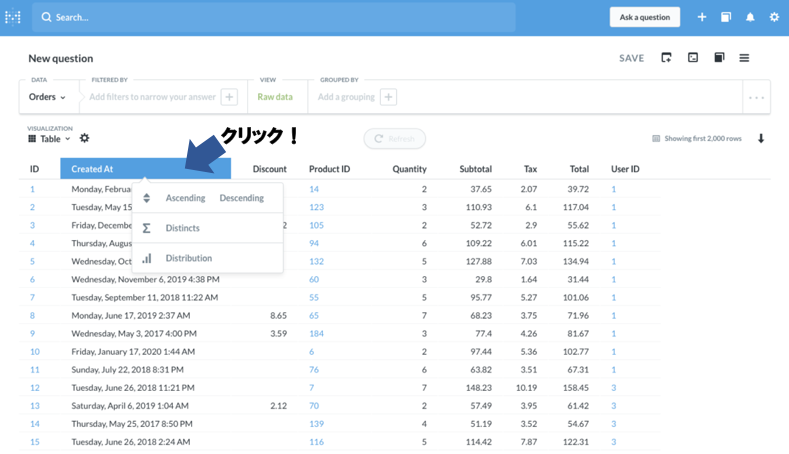789x454 pixels.
Task: Click the date cell Saturday, April 6, 2019 1:04 AM
Action: pyautogui.click(x=130, y=406)
